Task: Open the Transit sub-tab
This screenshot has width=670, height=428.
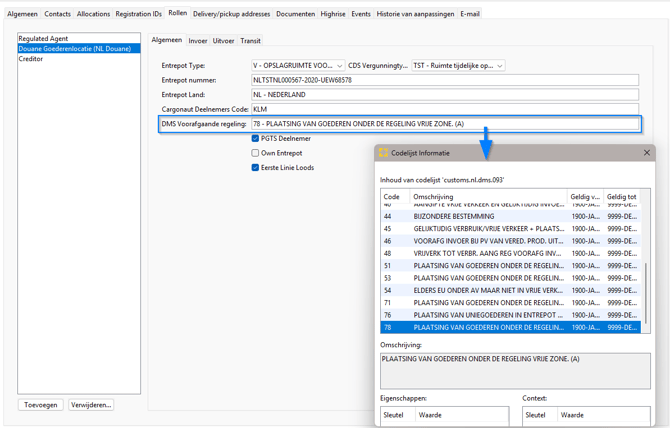Action: (x=250, y=41)
